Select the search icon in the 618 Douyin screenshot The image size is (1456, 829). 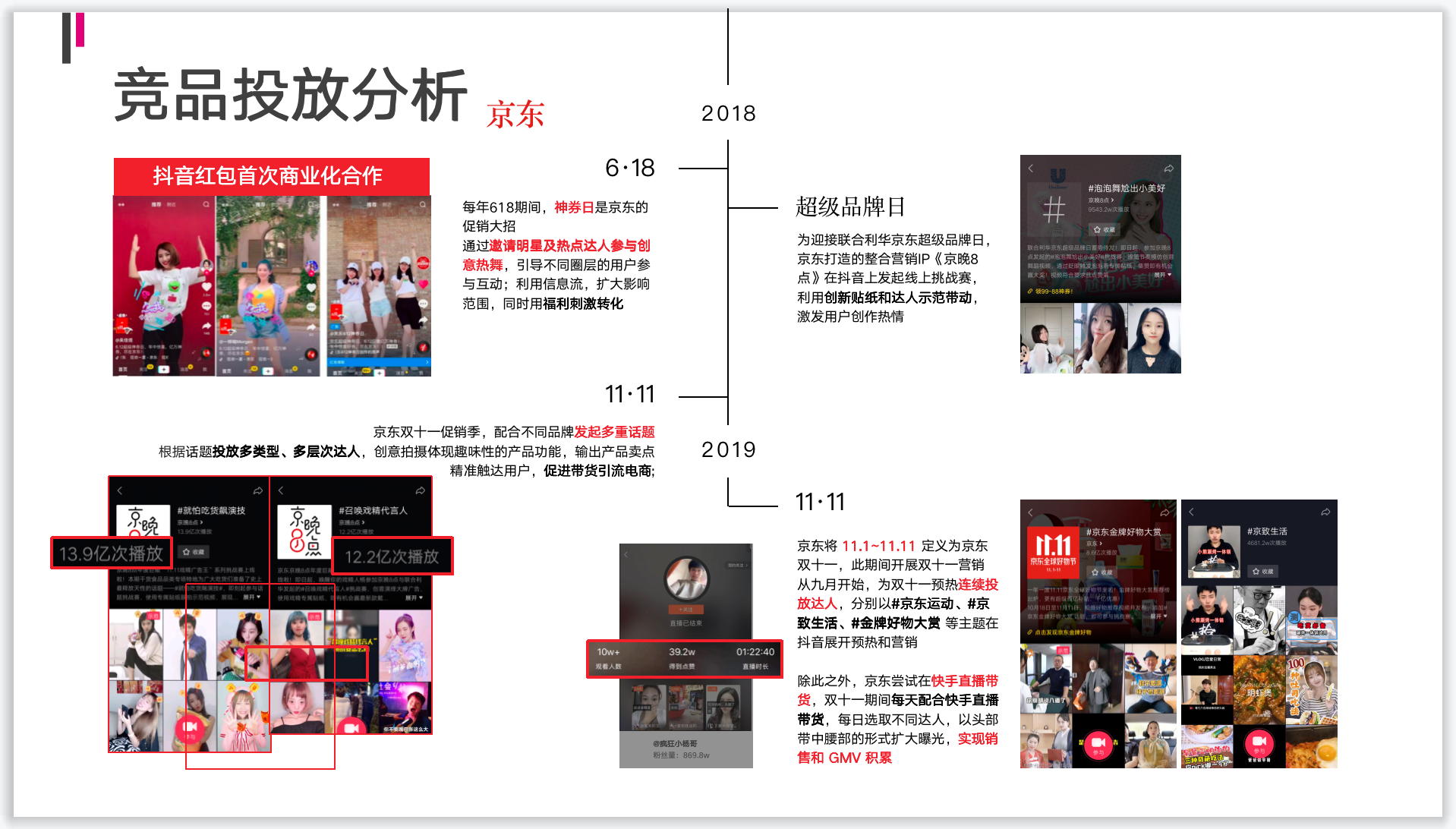(206, 204)
